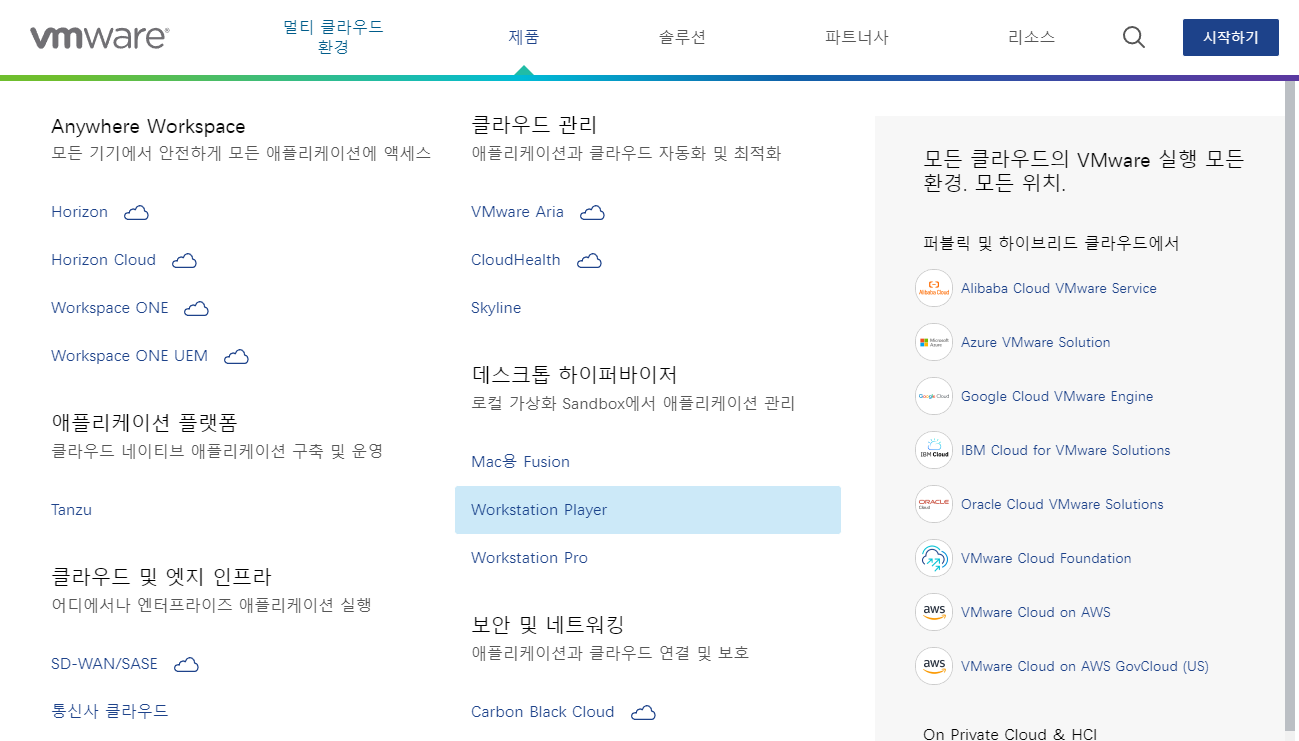
Task: Click the Microsoft Azure logo icon
Action: tap(934, 342)
